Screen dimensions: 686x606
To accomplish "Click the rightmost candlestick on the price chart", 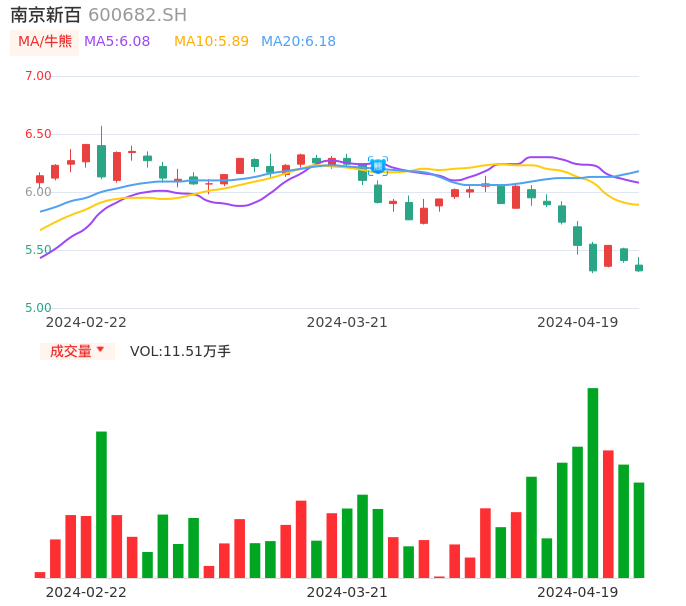I will pyautogui.click(x=639, y=267).
